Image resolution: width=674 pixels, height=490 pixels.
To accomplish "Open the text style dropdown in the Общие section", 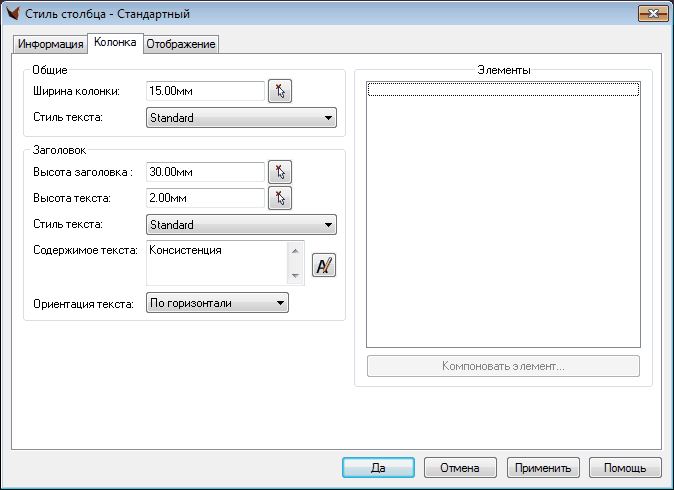I will [241, 118].
